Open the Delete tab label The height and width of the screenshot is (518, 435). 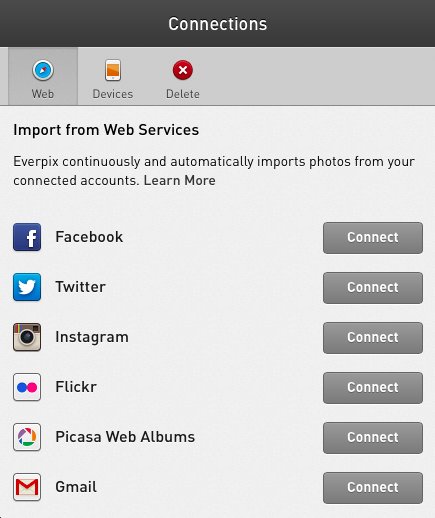183,94
